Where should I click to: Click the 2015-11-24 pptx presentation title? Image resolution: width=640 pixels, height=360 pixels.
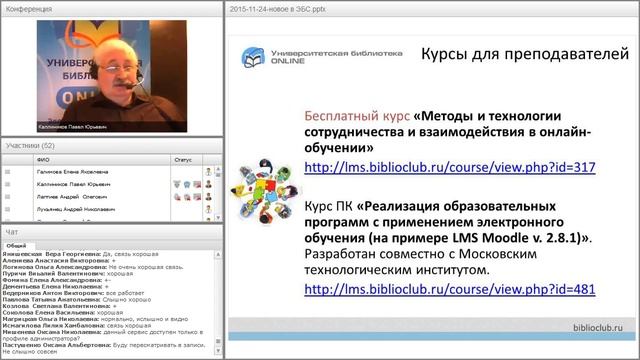pyautogui.click(x=278, y=9)
